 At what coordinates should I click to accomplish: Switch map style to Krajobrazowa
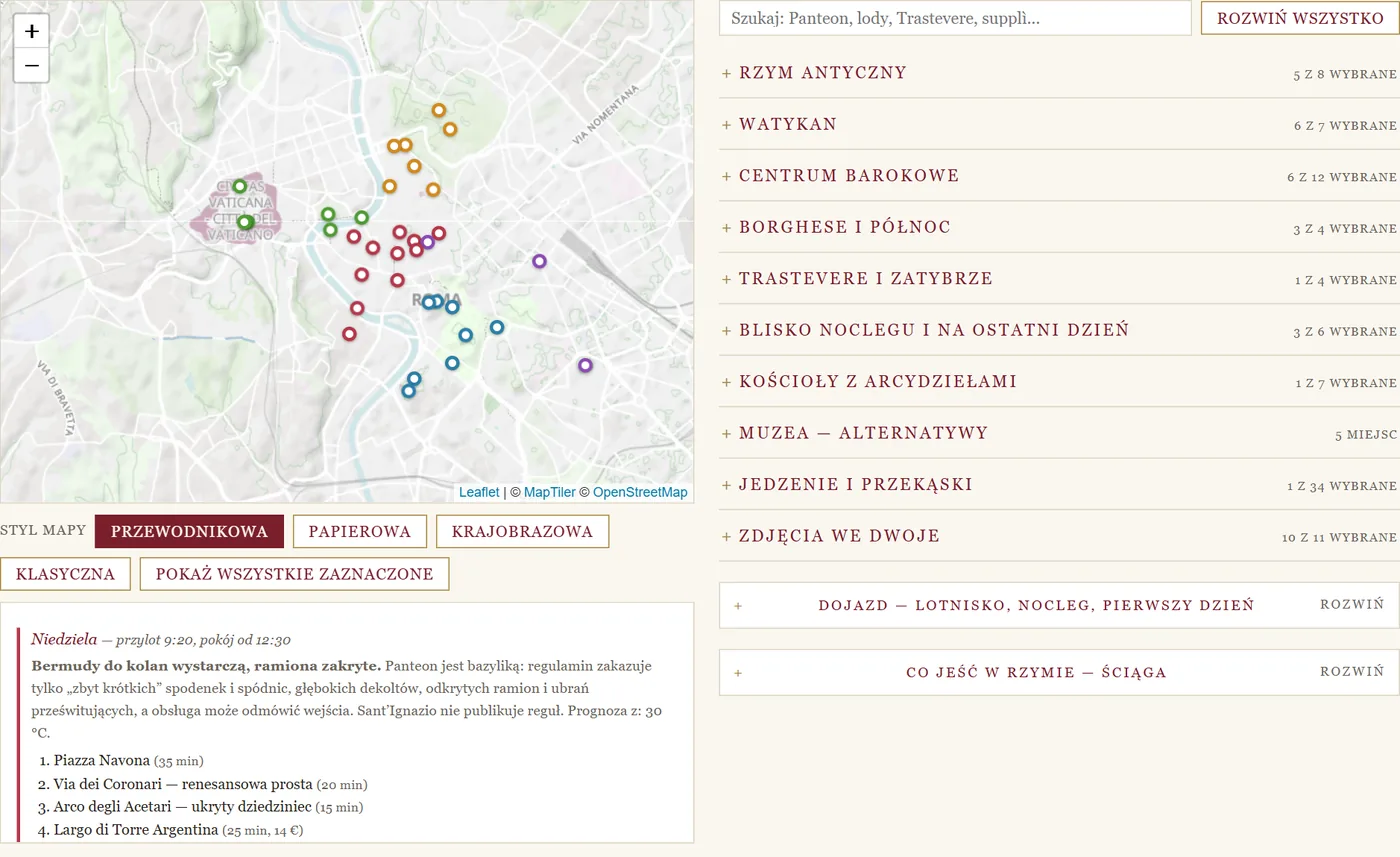[522, 531]
